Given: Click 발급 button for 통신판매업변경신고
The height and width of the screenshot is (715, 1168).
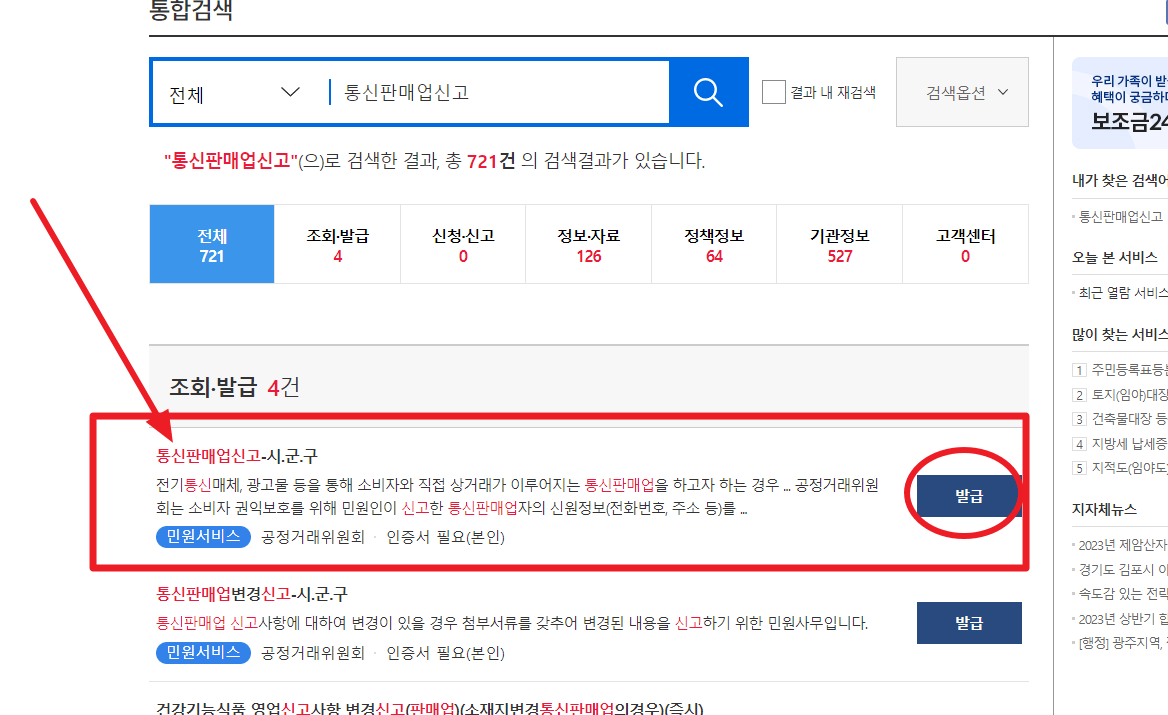Looking at the screenshot, I should (968, 622).
